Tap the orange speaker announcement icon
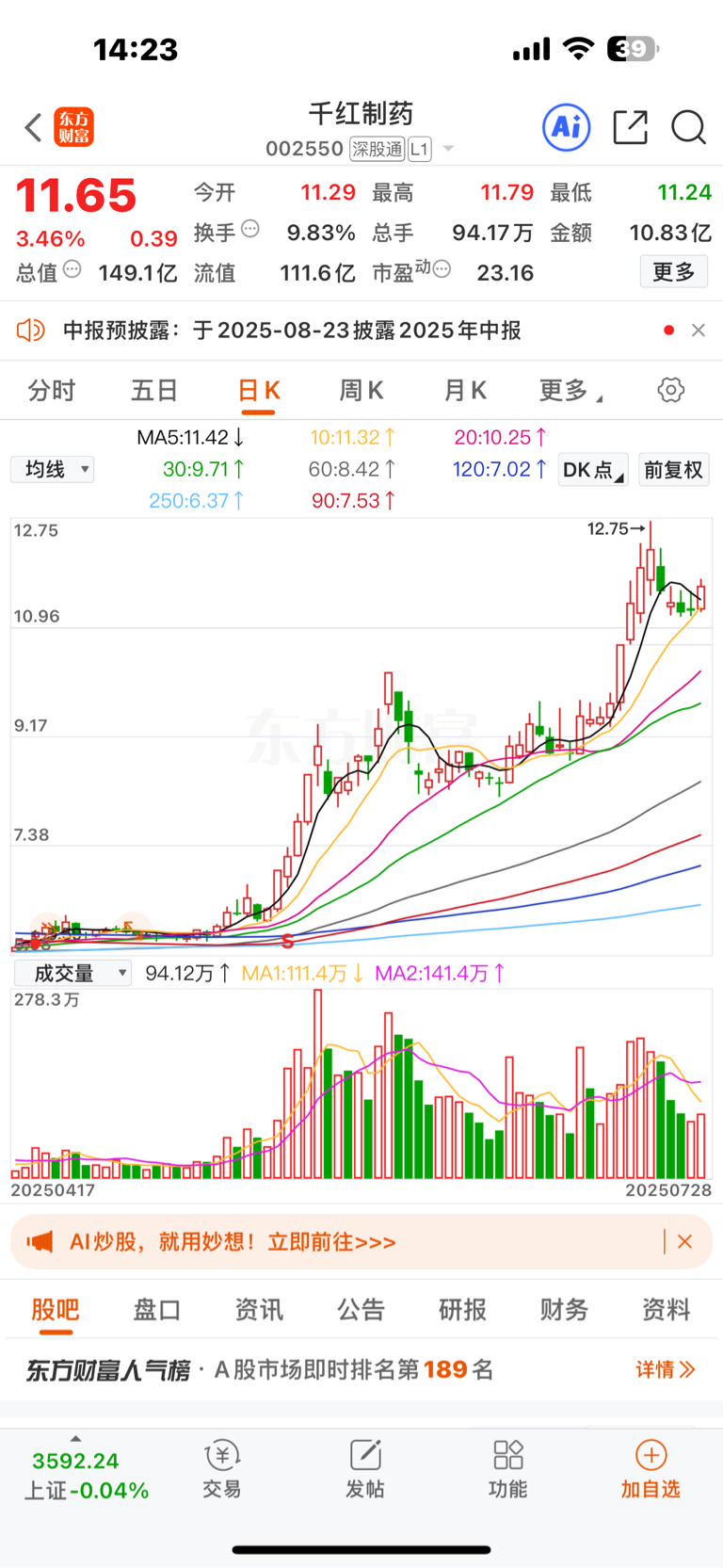This screenshot has width=723, height=1568. (31, 330)
